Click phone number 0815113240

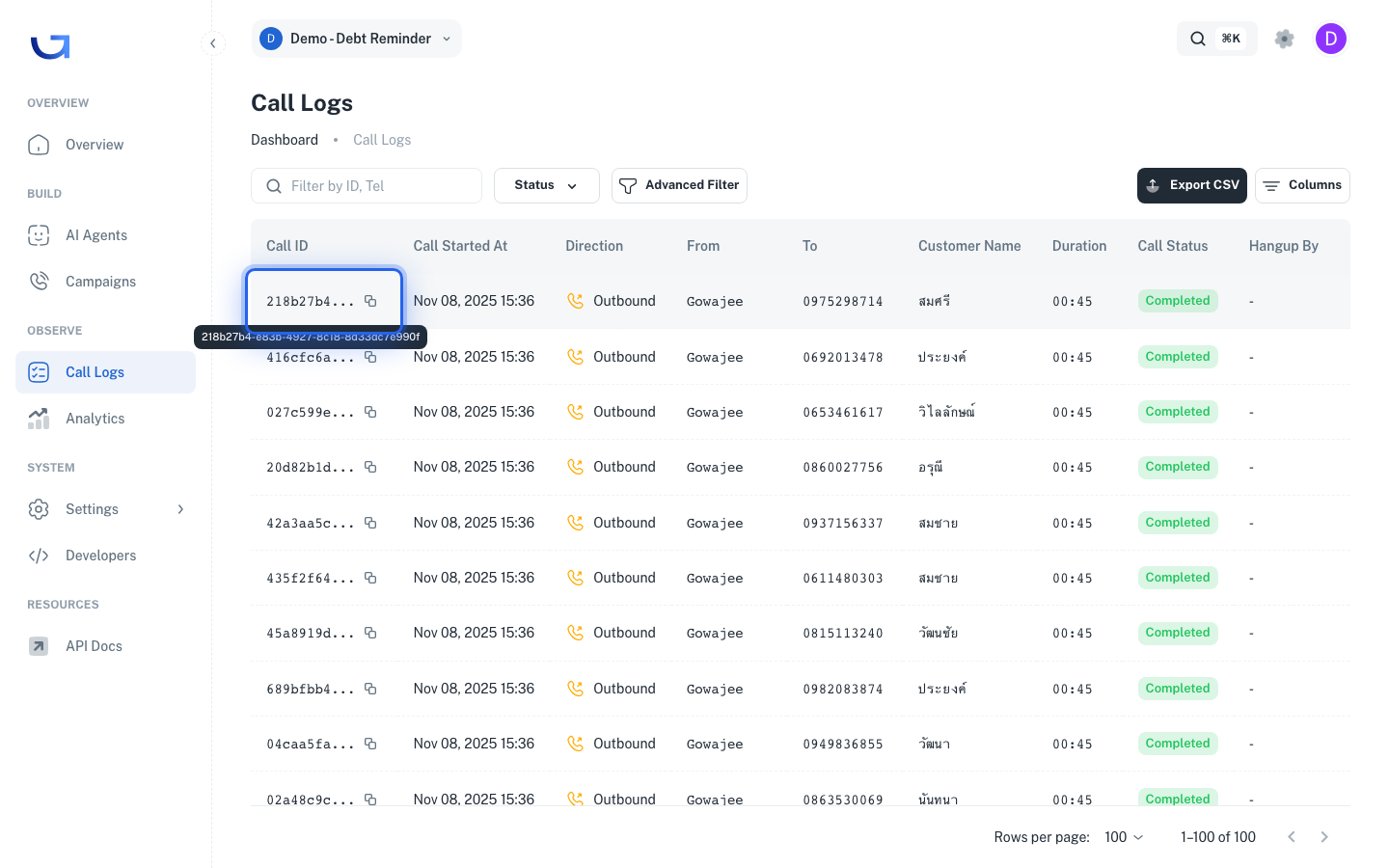[x=843, y=633]
